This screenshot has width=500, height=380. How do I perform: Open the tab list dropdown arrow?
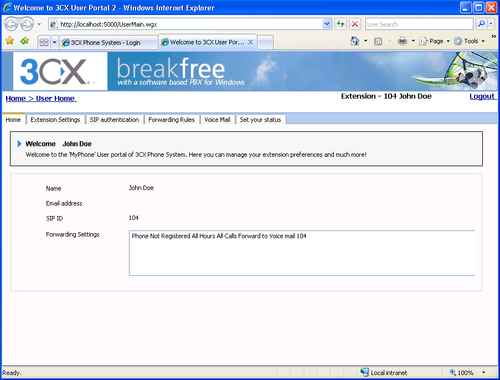pyautogui.click(x=55, y=42)
